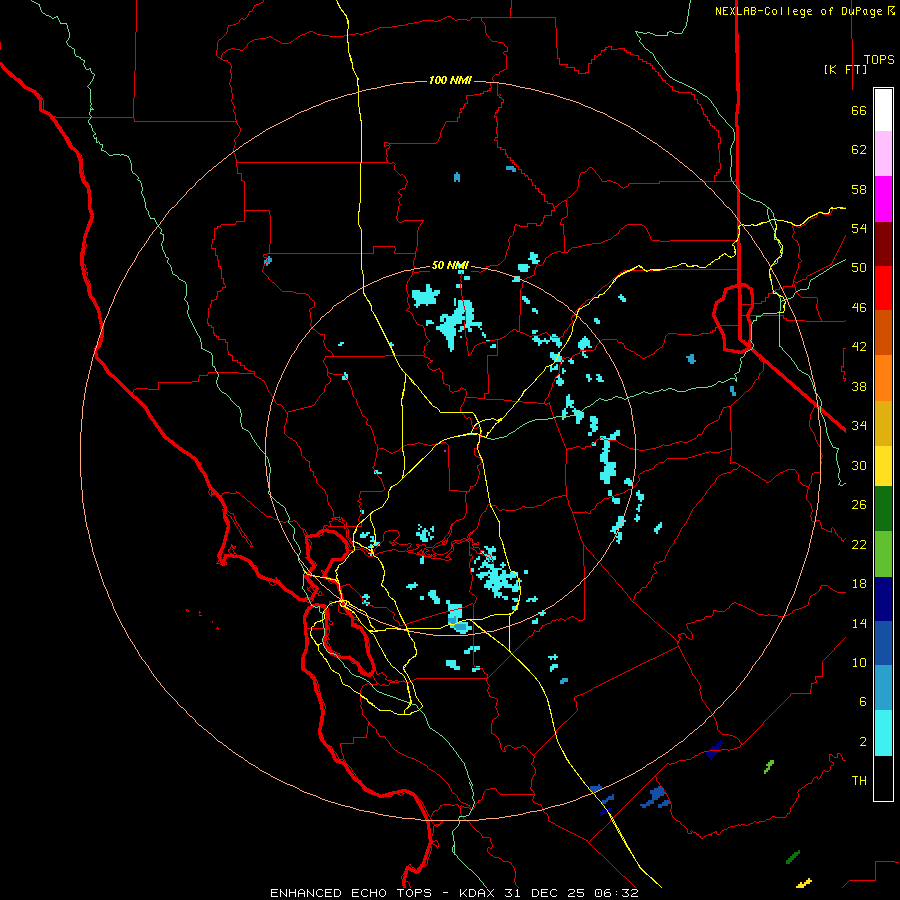Click the "06:32" timestamp
900x900 pixels.
pos(616,893)
